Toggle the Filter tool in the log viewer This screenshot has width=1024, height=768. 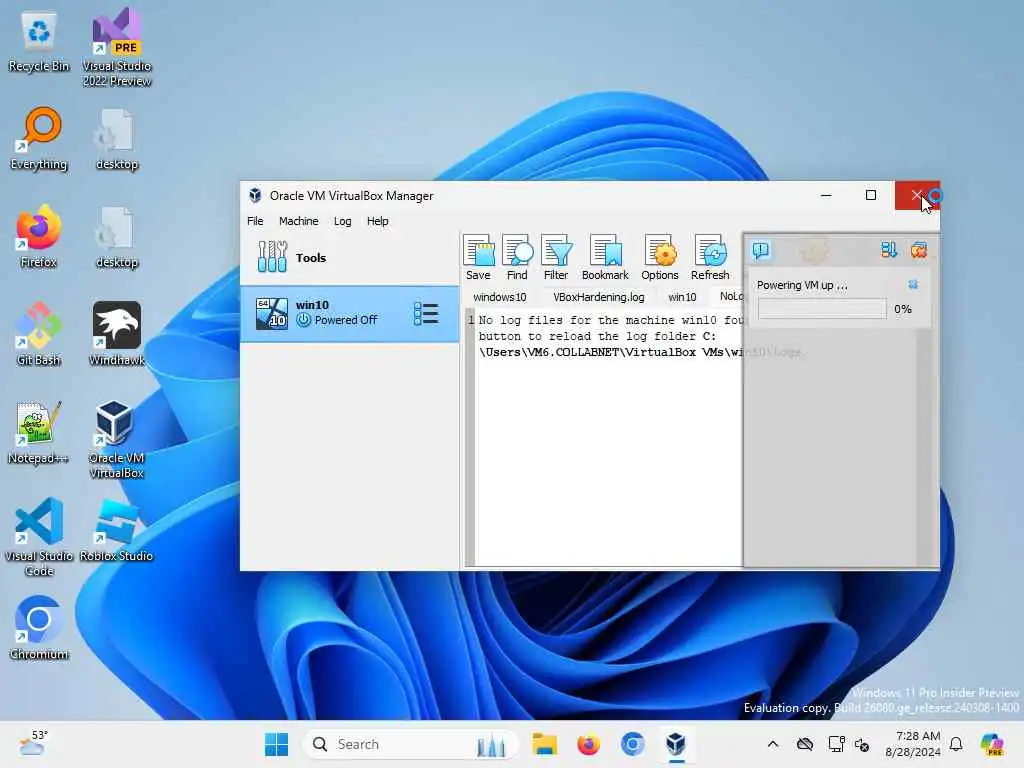tap(556, 258)
